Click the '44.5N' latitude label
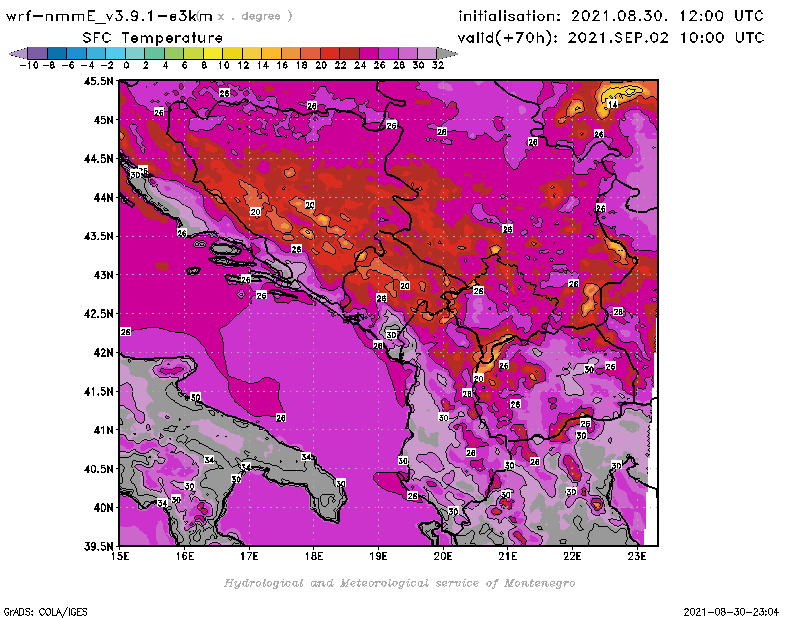The width and height of the screenshot is (800, 618). [x=98, y=159]
